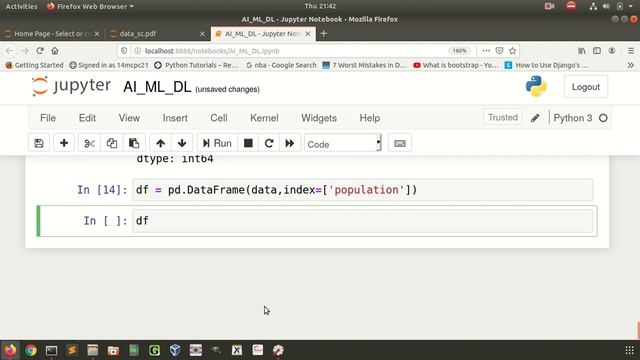Cut selected cells with scissors icon
The width and height of the screenshot is (640, 360).
(89, 143)
